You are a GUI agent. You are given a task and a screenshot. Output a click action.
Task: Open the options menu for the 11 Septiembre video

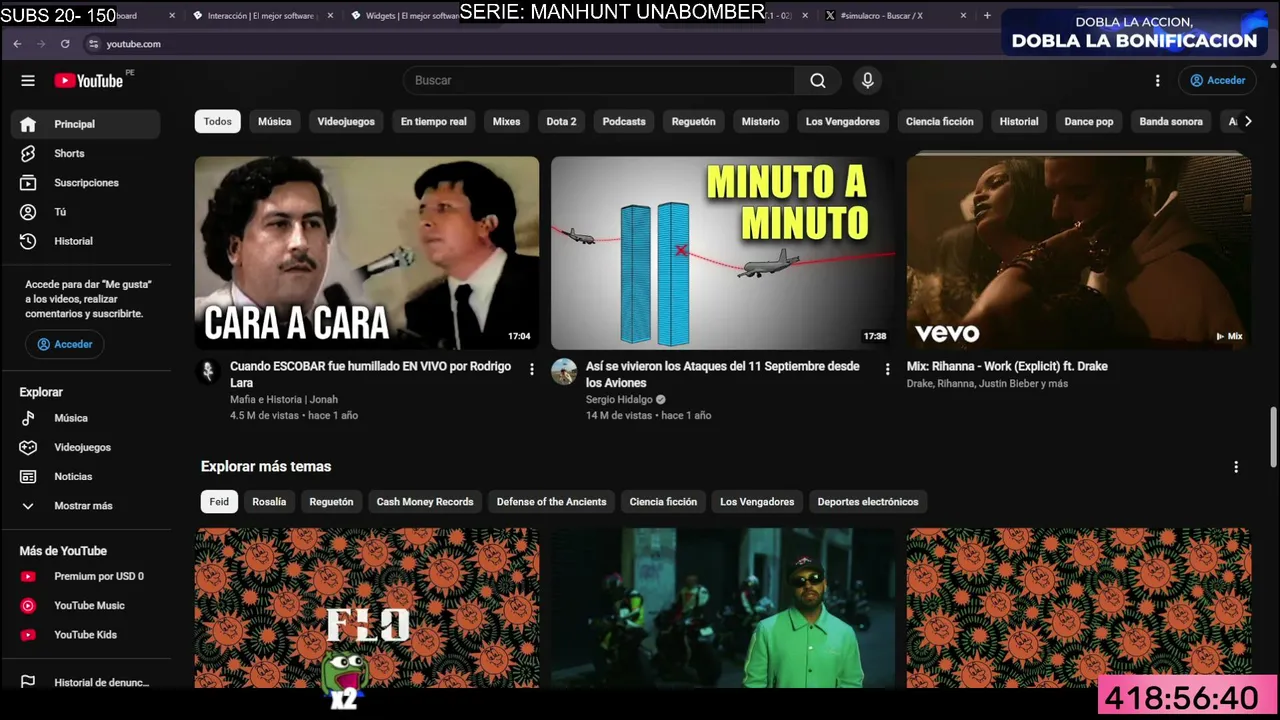pos(887,369)
